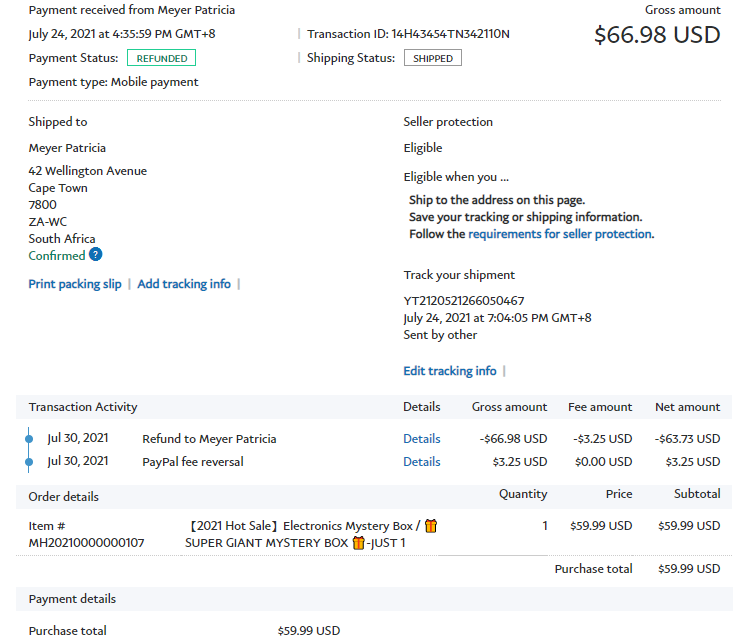This screenshot has width=741, height=640.
Task: Click the gift icon after Electronics Mystery Box
Action: pyautogui.click(x=431, y=526)
